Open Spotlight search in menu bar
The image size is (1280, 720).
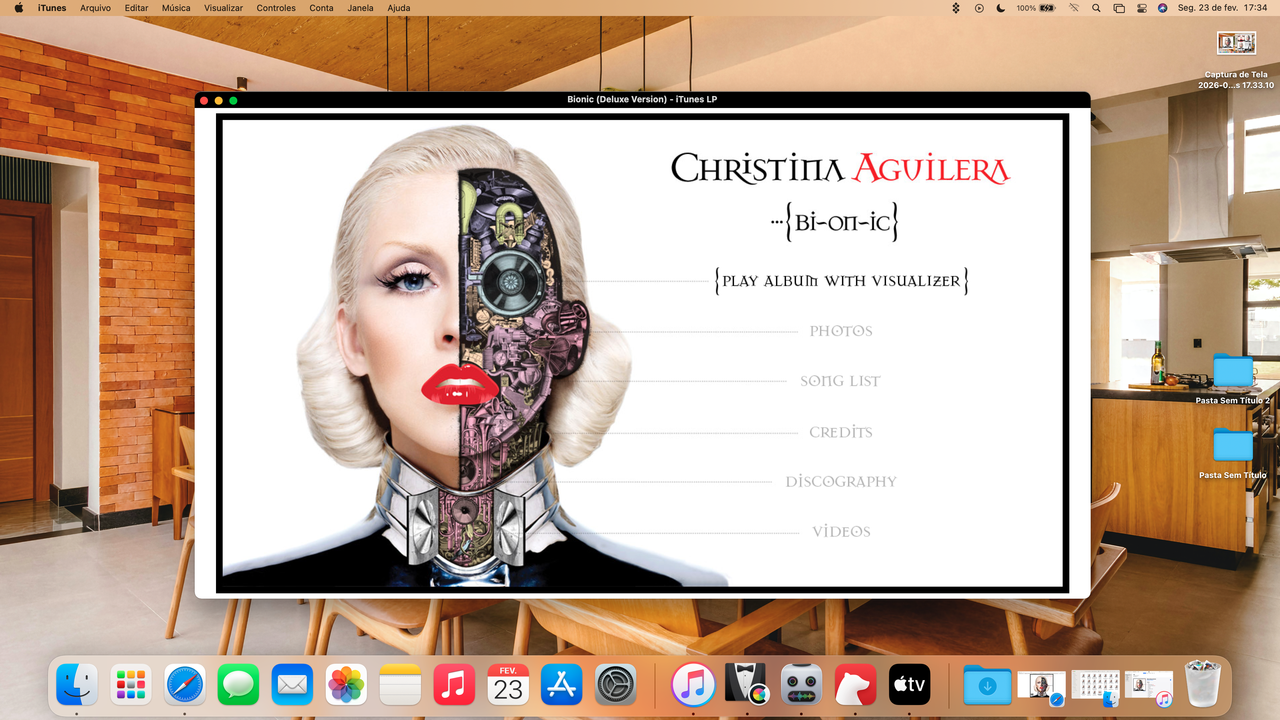tap(1096, 8)
